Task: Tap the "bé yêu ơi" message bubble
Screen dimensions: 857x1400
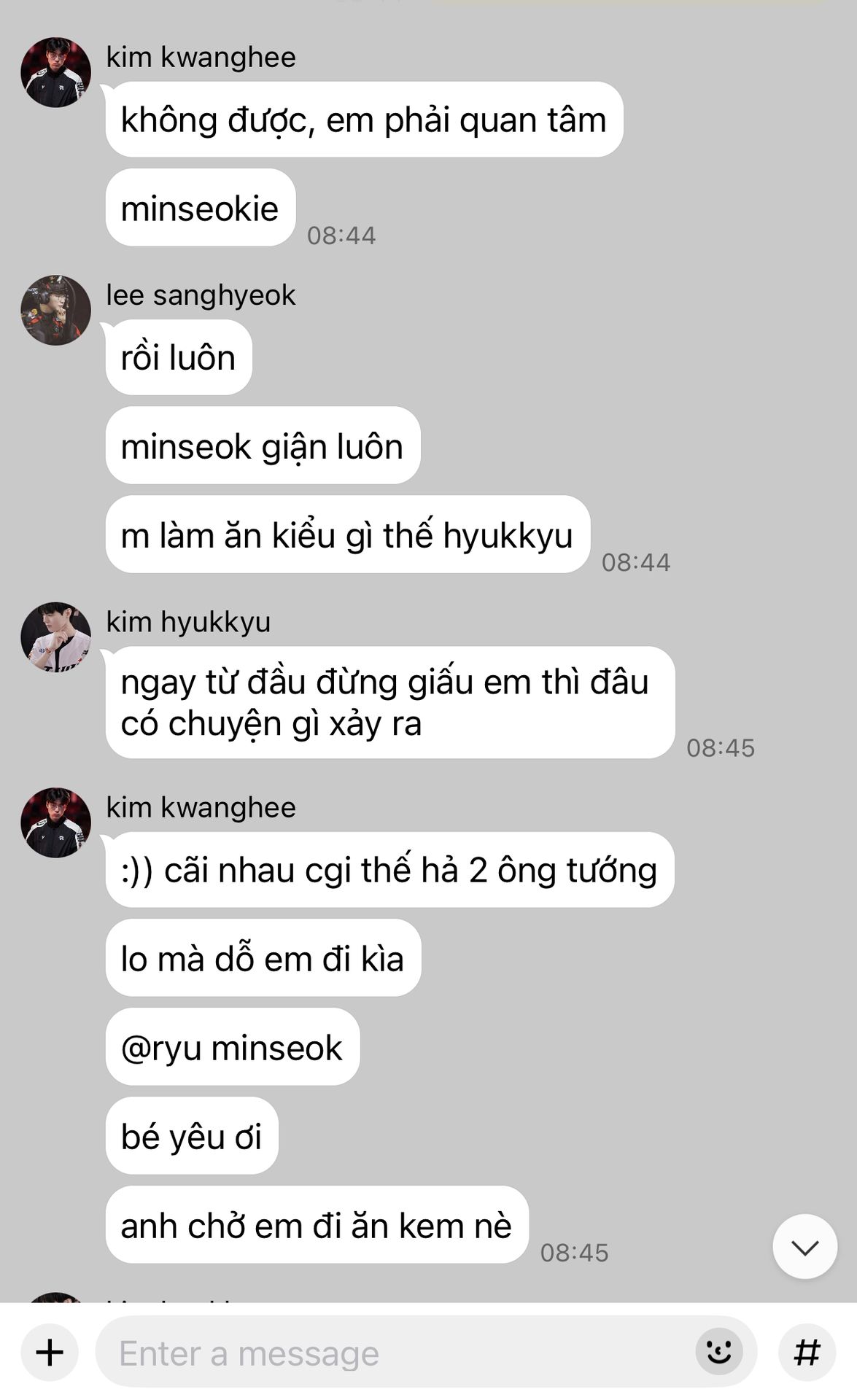Action: pyautogui.click(x=192, y=1137)
